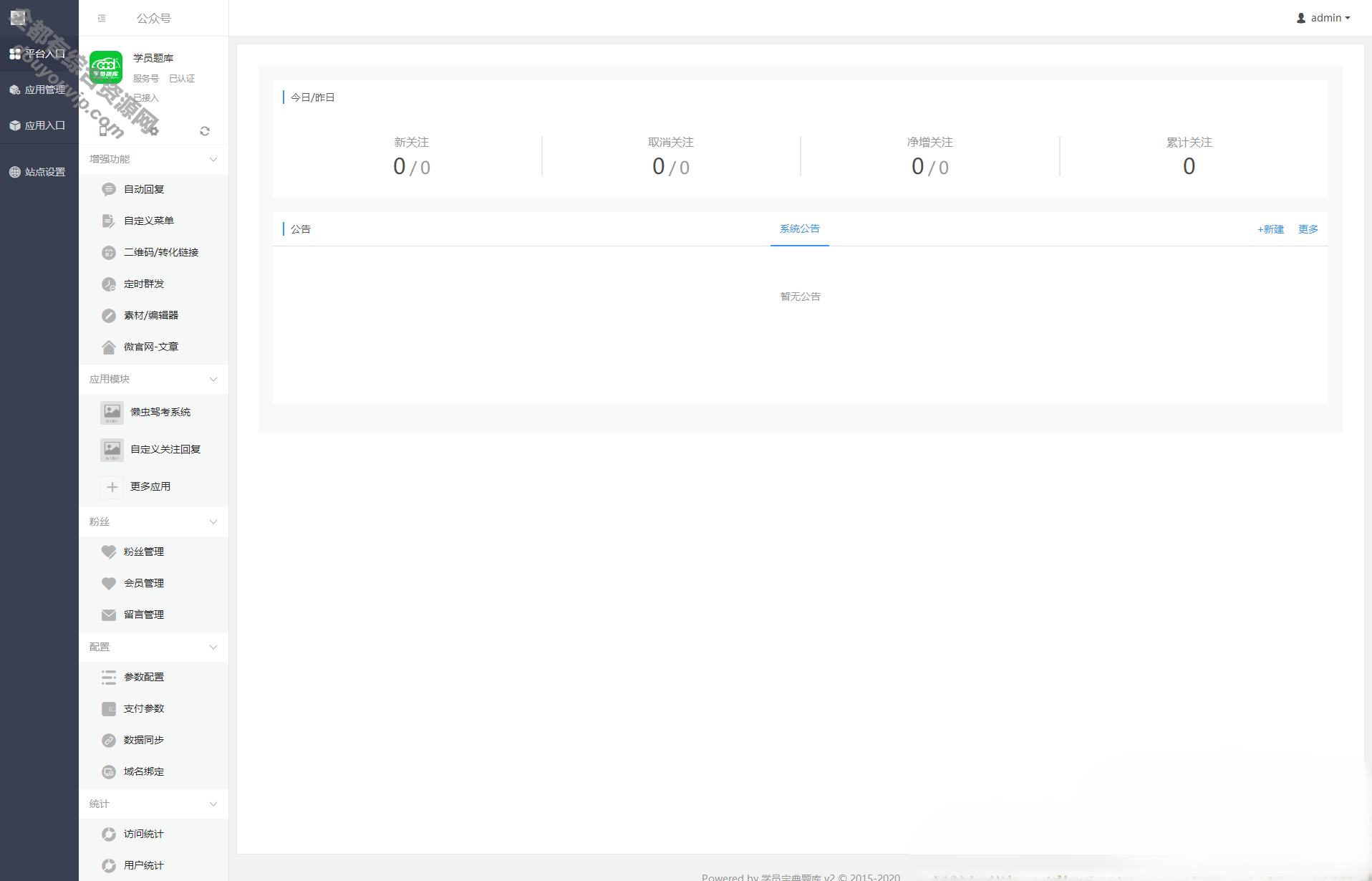This screenshot has width=1372, height=881.
Task: Open 自动回复 via its chat bubble icon
Action: point(109,189)
